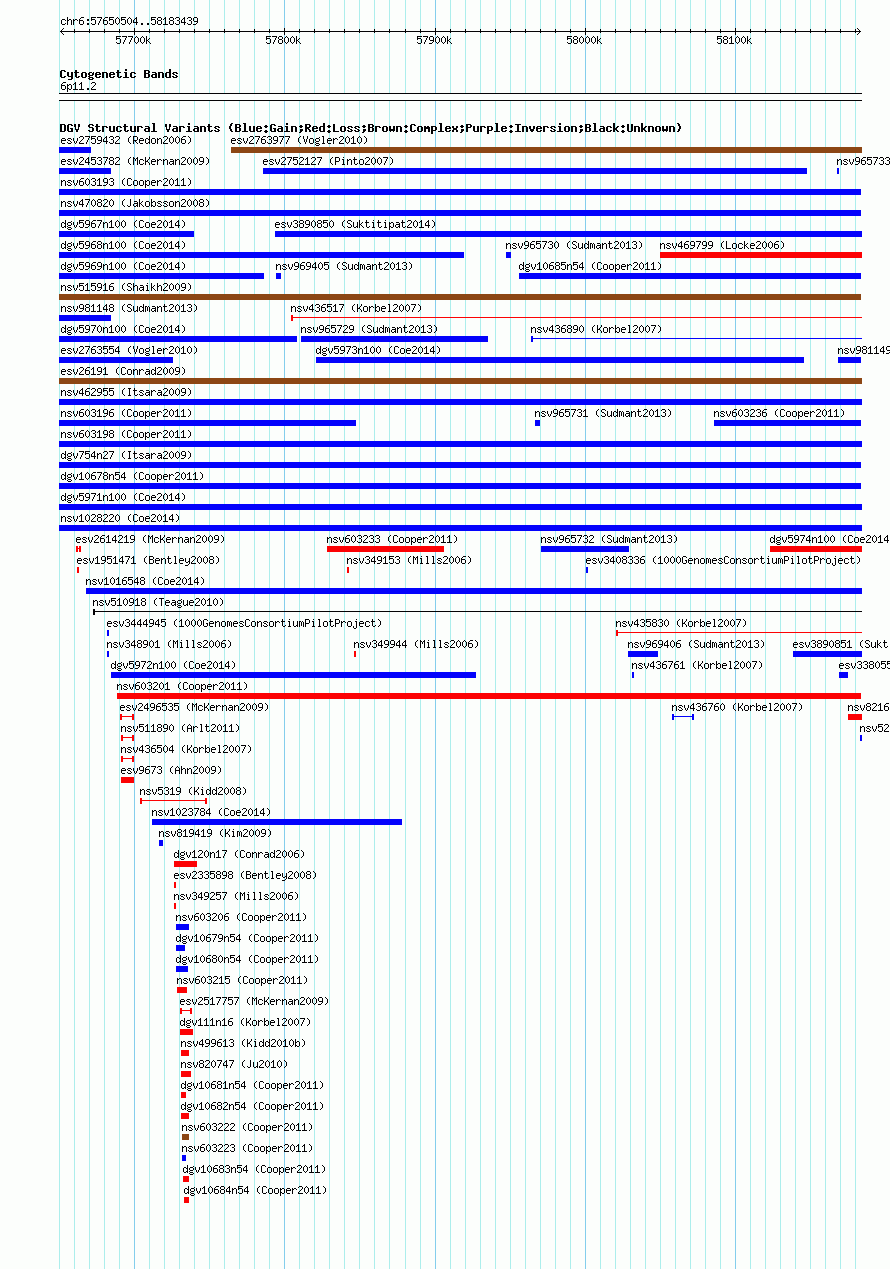Click the brown nsv515916 (Shaikh2009) complex bar

click(x=460, y=297)
